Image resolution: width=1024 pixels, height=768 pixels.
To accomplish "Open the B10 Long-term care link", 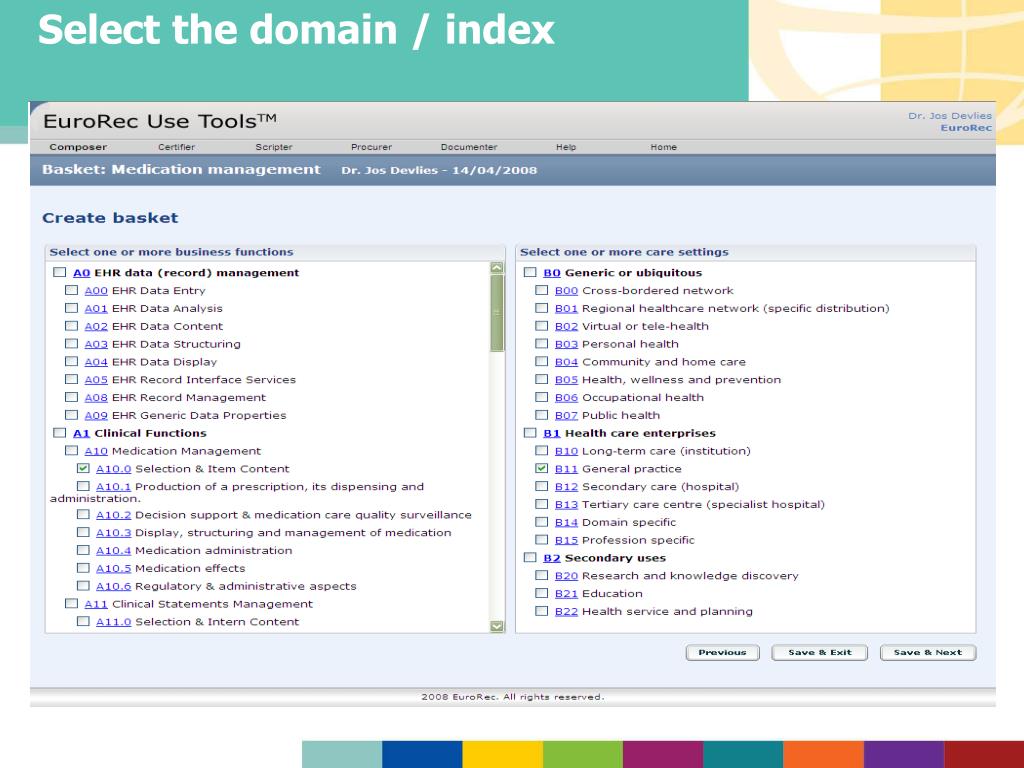I will coord(566,451).
